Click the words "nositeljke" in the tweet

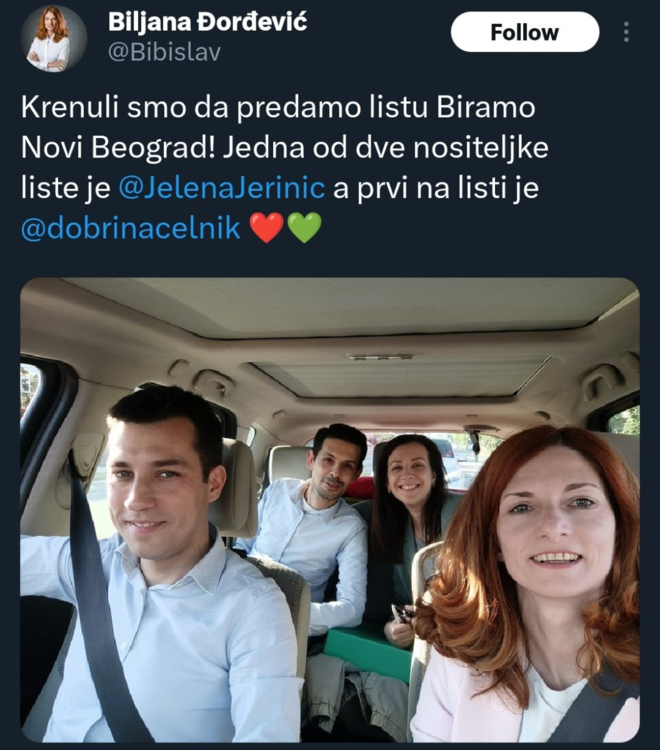point(481,148)
